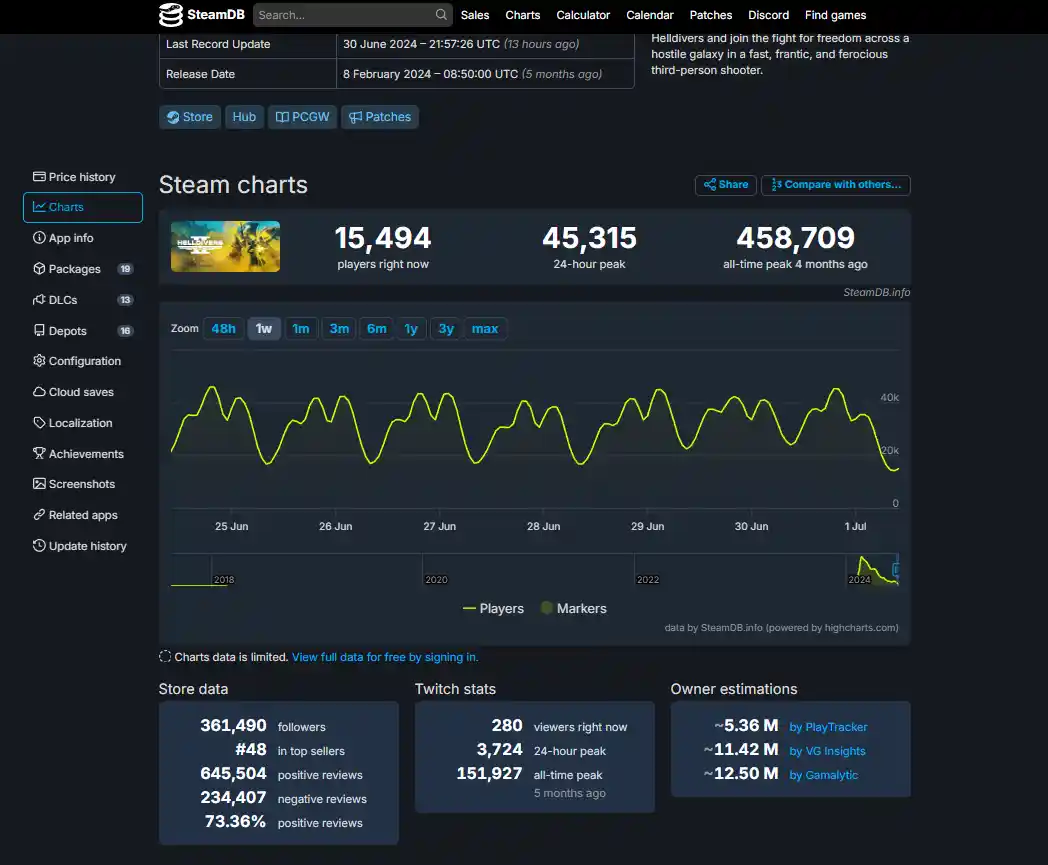
Task: Open the by PlayTracker link
Action: point(828,727)
